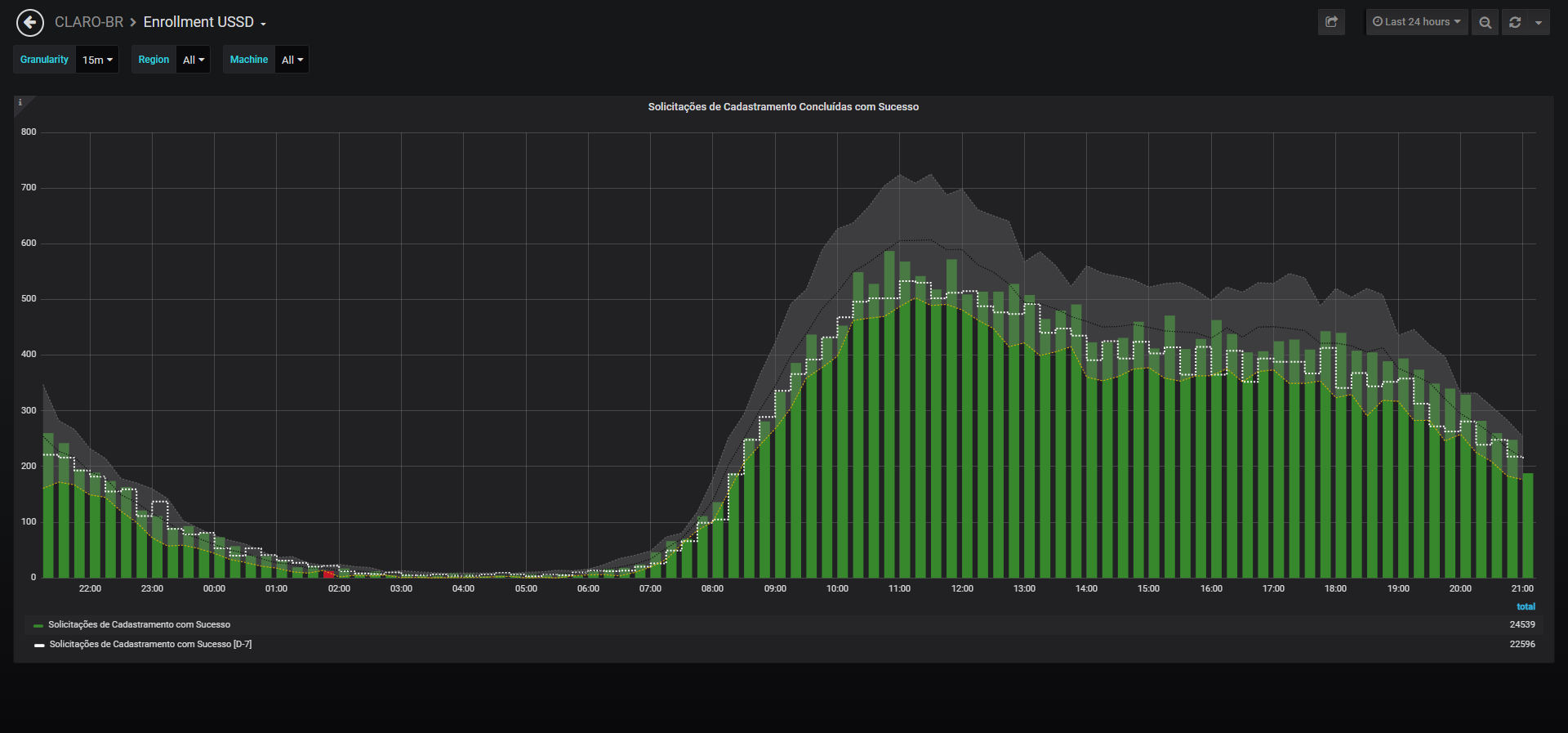Screen dimensions: 1568x733
Task: Click the green color swatch of the Sucesso series
Action: pyautogui.click(x=38, y=626)
